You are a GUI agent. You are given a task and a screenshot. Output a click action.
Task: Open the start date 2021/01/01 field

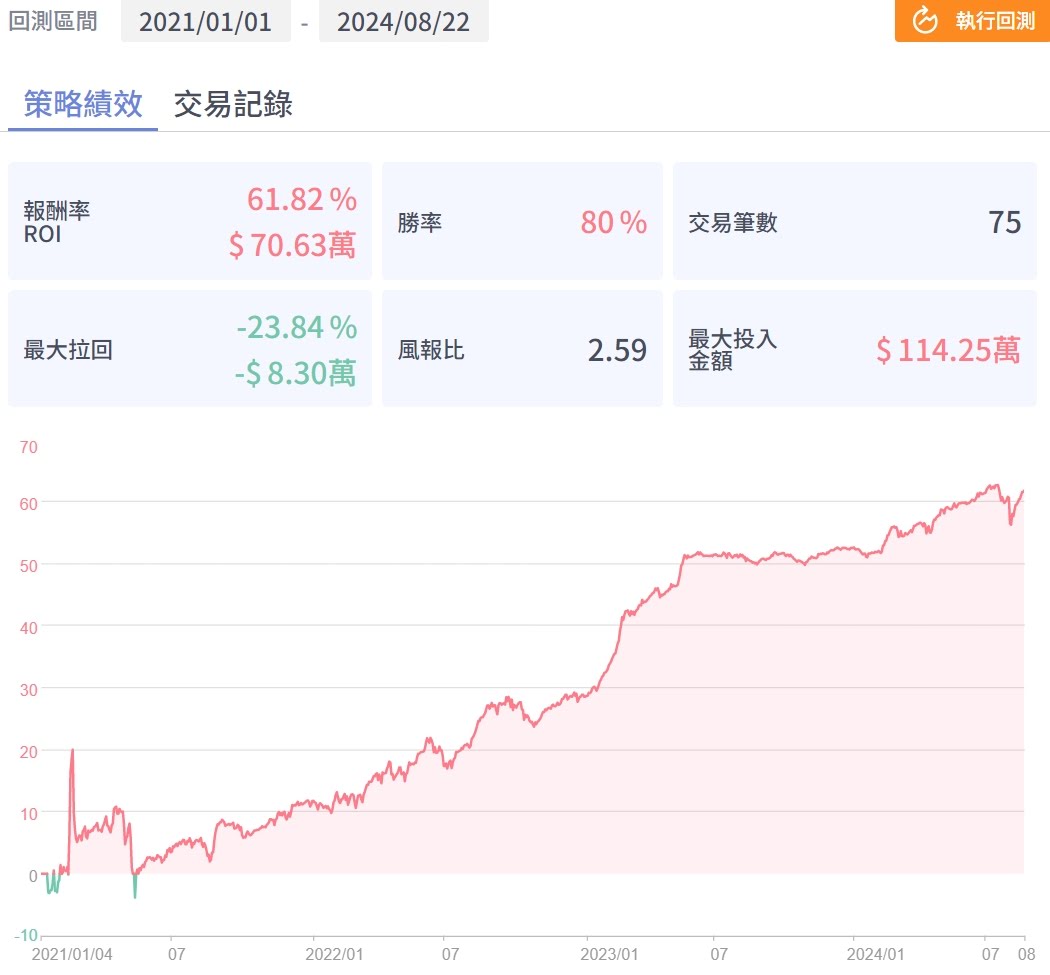coord(205,22)
